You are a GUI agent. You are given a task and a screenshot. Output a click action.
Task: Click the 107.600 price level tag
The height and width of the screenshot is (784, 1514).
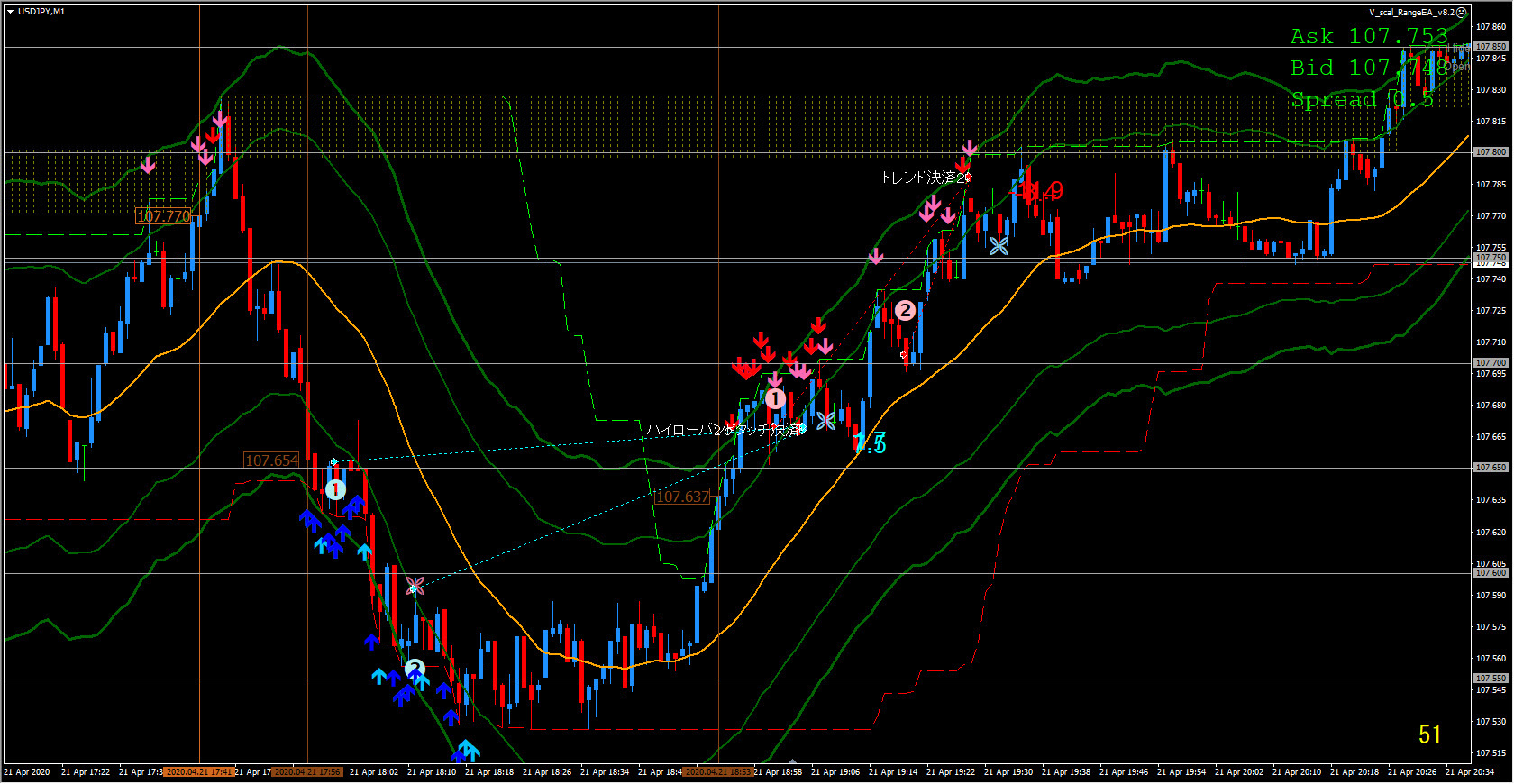click(1491, 573)
